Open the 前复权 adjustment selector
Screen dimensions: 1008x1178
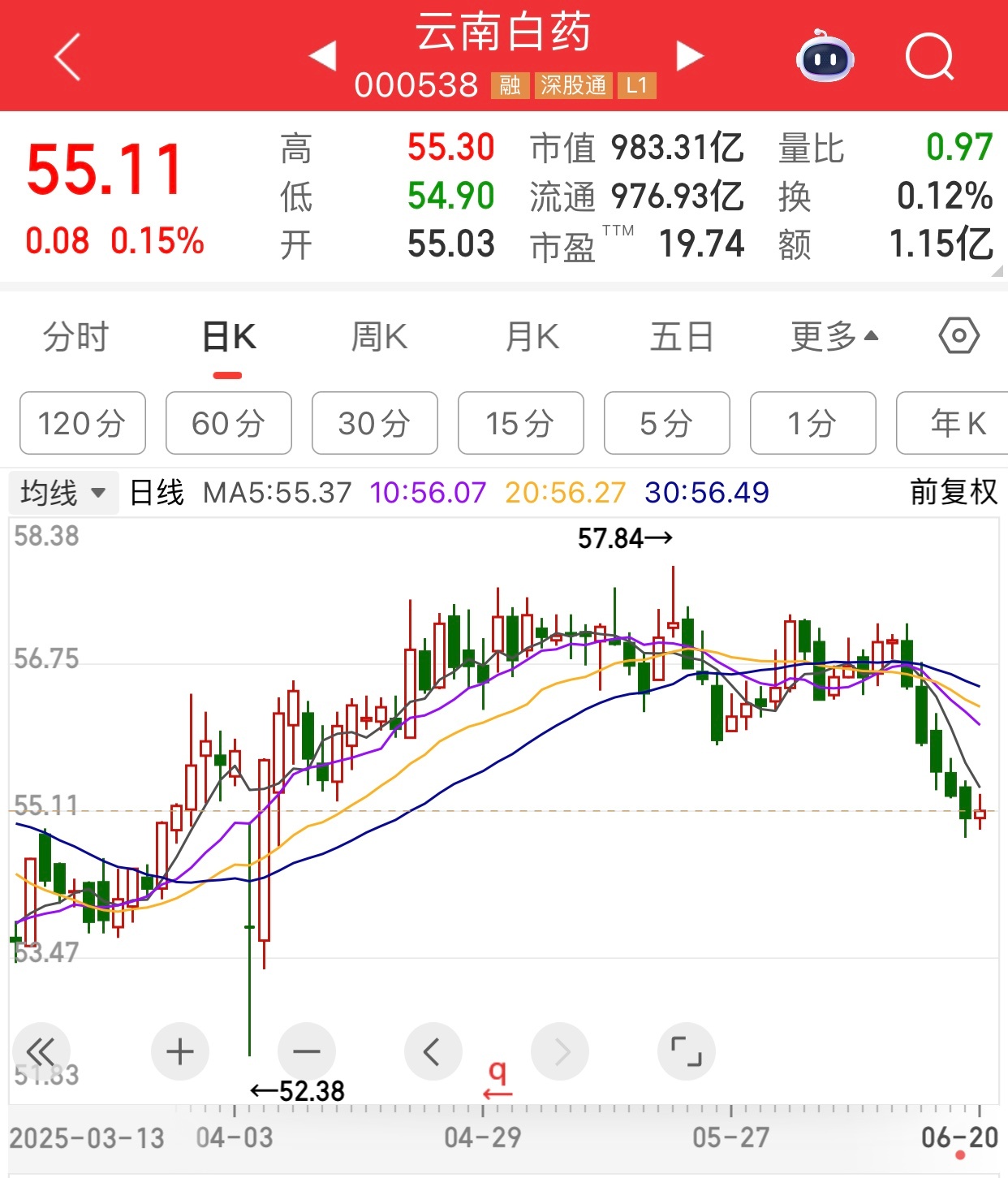pos(954,491)
